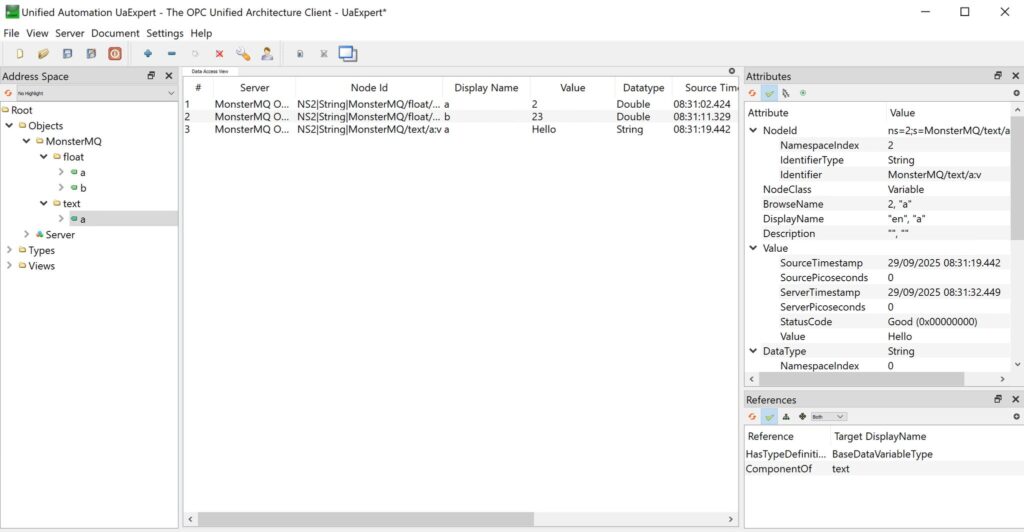The width and height of the screenshot is (1024, 532).
Task: Click the new document toolbar icon
Action: pos(19,54)
